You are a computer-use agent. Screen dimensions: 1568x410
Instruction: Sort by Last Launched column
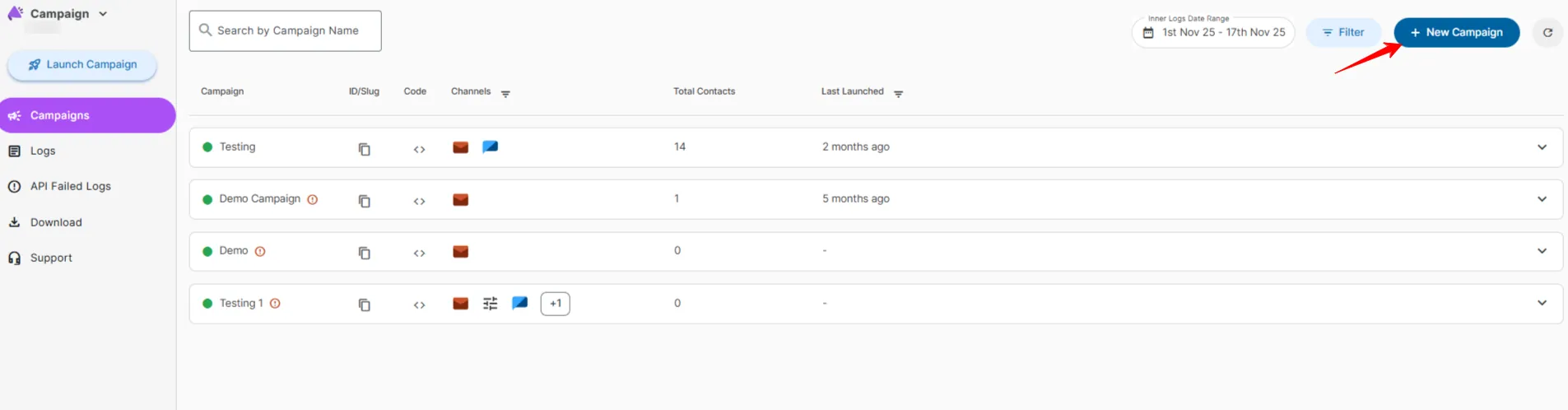point(898,93)
